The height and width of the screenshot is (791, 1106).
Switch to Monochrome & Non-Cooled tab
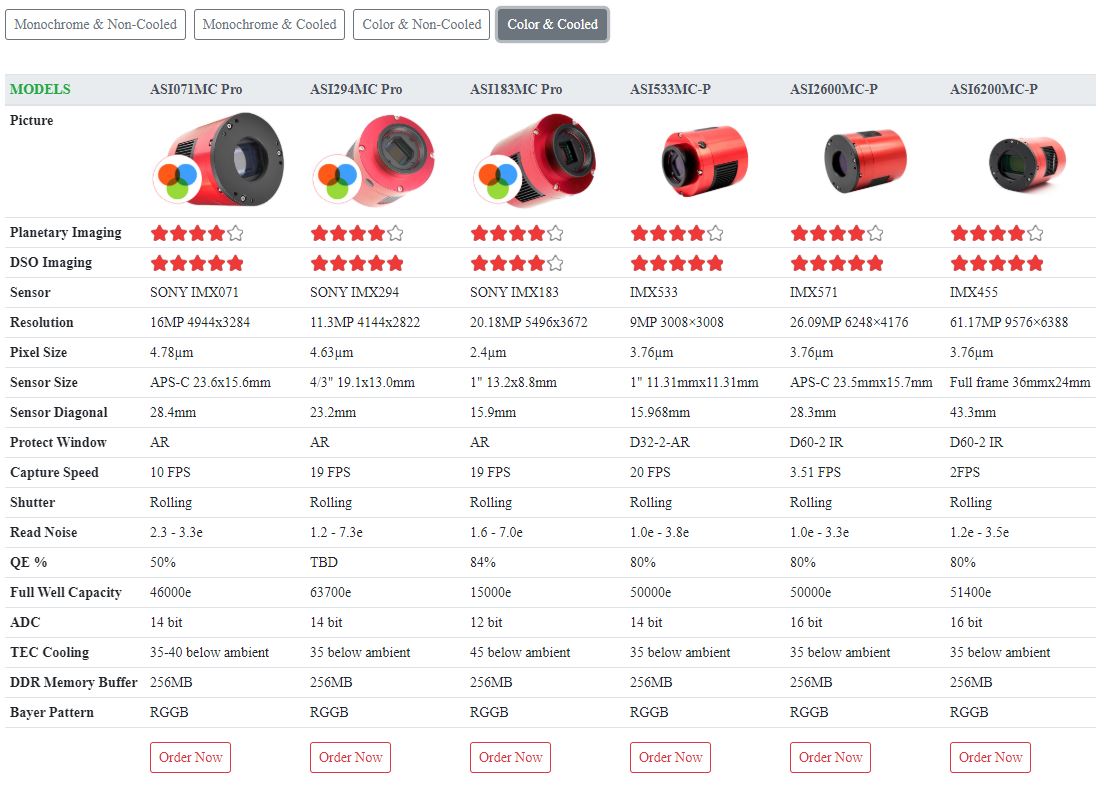coord(95,24)
